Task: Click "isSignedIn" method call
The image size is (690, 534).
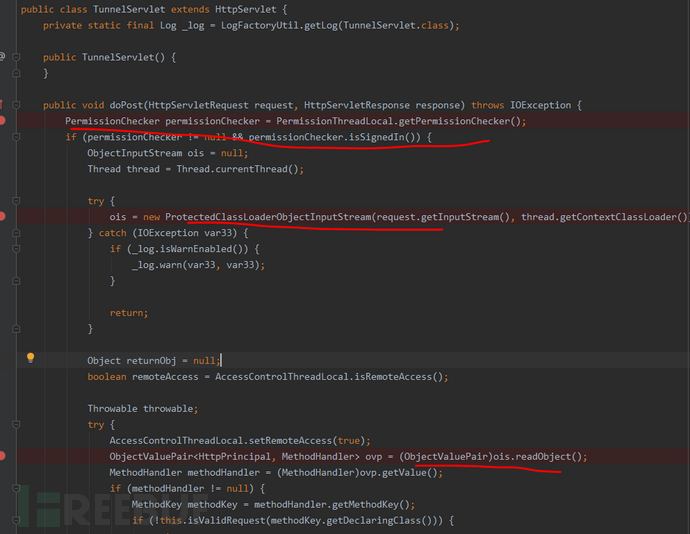Action: click(x=376, y=137)
